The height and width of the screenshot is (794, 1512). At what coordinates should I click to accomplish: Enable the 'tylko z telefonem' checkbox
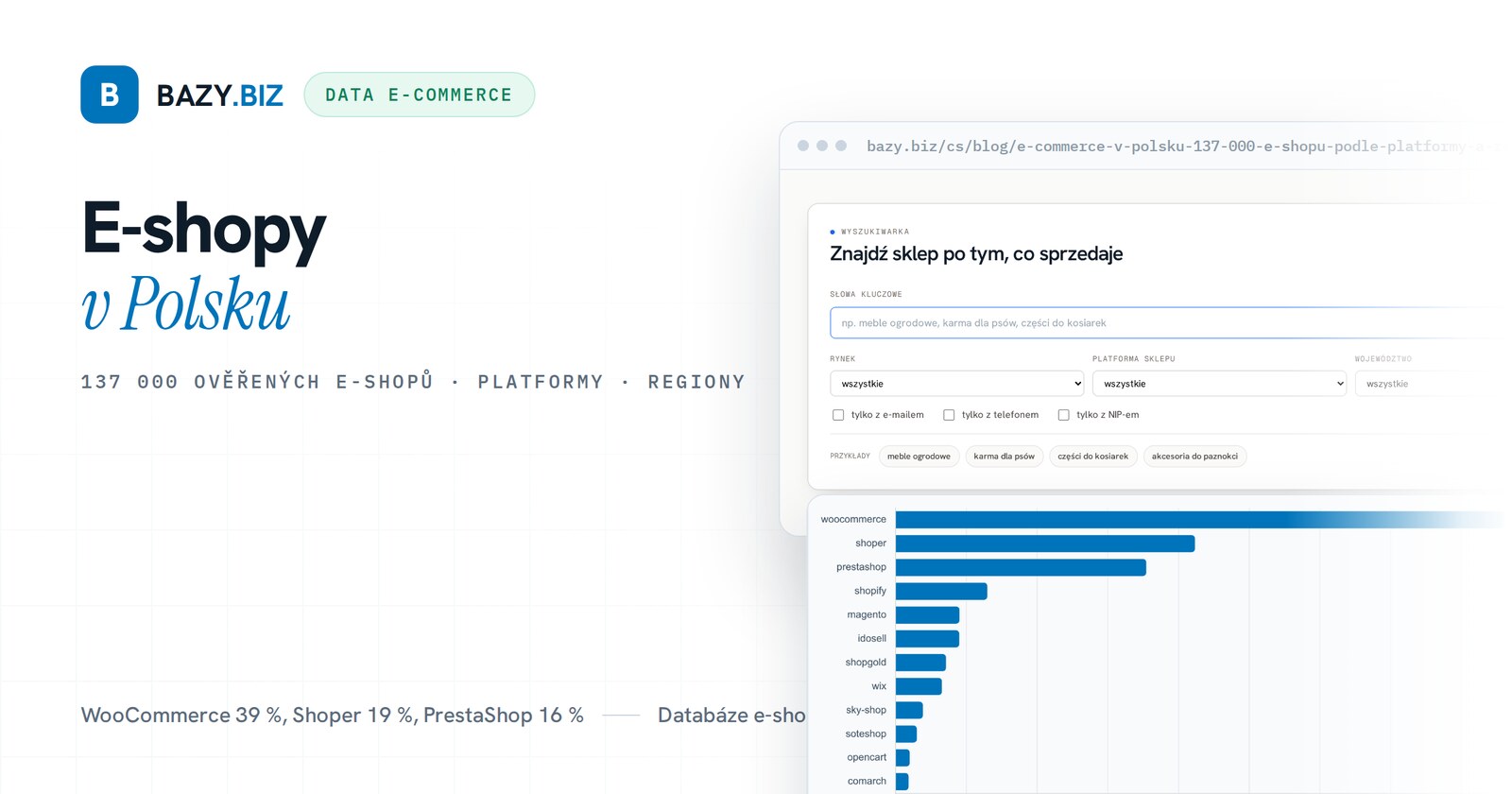(949, 415)
